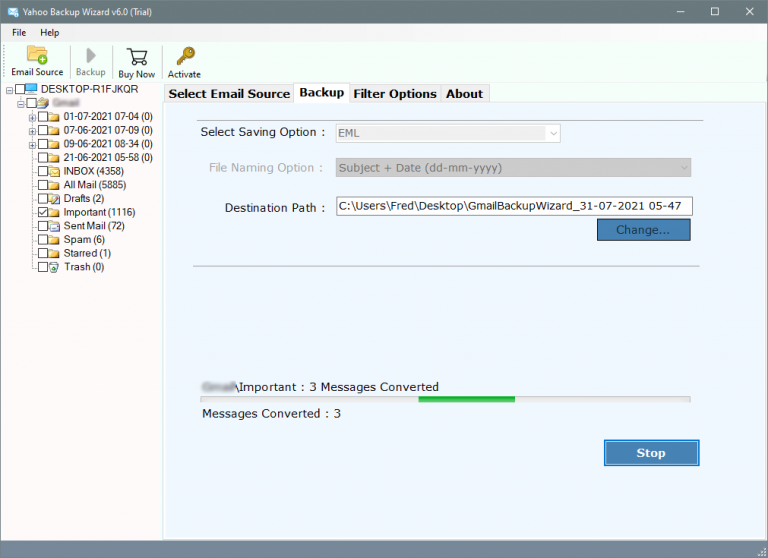The width and height of the screenshot is (768, 558).
Task: Expand the 01-07-2021 07-04 folder node
Action: point(32,118)
